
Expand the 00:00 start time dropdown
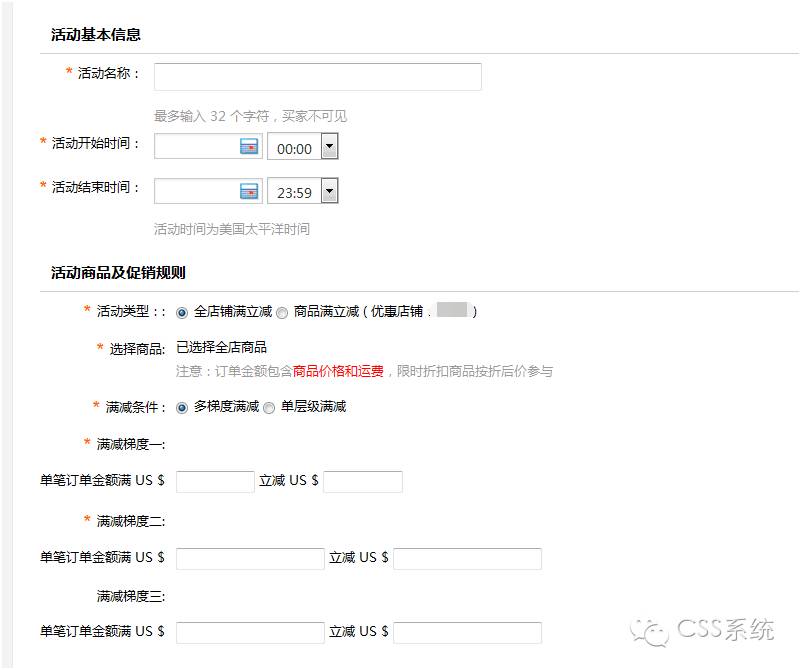click(x=329, y=148)
